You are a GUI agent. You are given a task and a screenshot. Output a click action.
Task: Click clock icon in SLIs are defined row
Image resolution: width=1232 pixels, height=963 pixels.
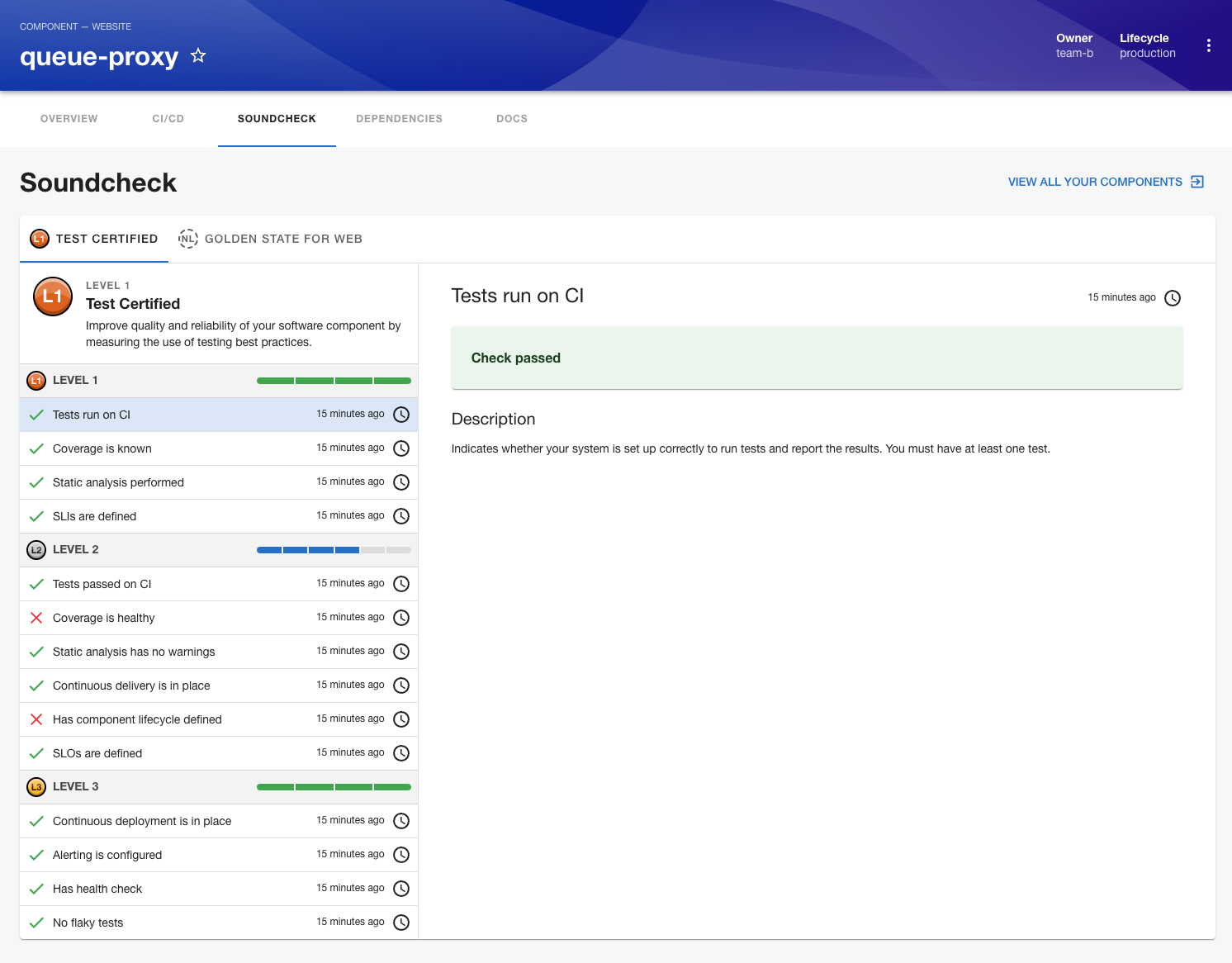(x=401, y=516)
